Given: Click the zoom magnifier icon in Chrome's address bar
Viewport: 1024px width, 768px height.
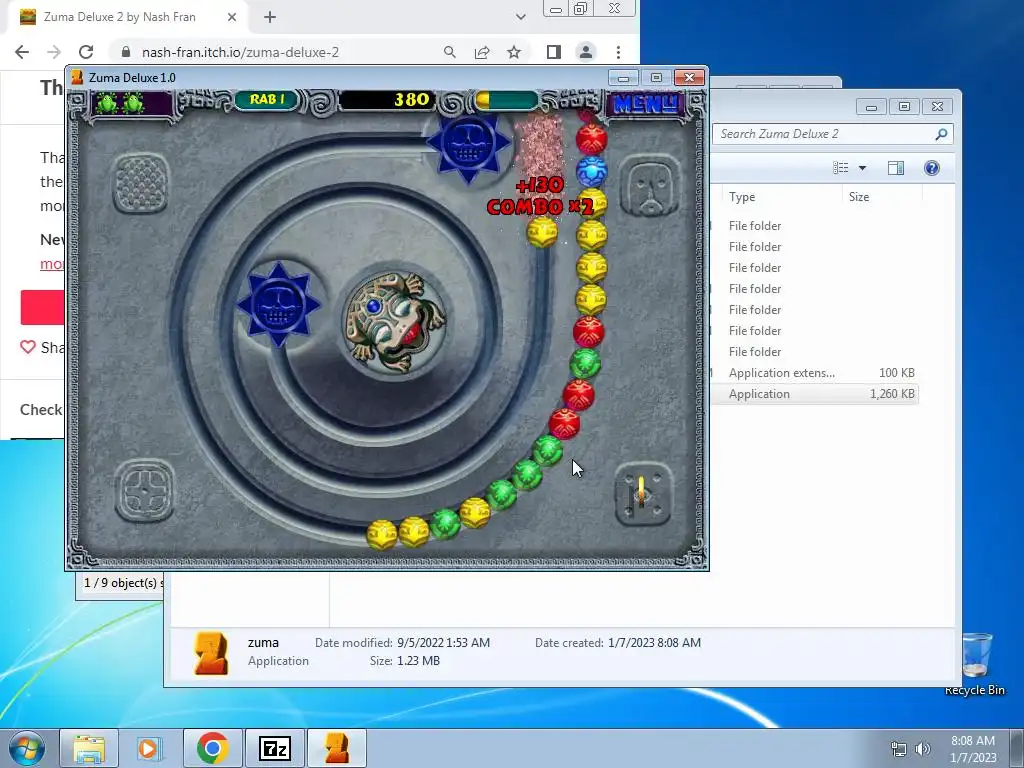Looking at the screenshot, I should click(x=449, y=52).
